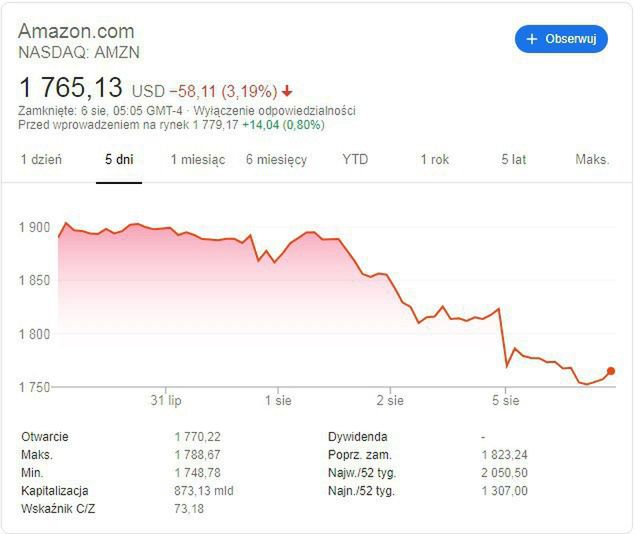Click the Obserwuj follow button
The width and height of the screenshot is (634, 534).
[x=561, y=39]
